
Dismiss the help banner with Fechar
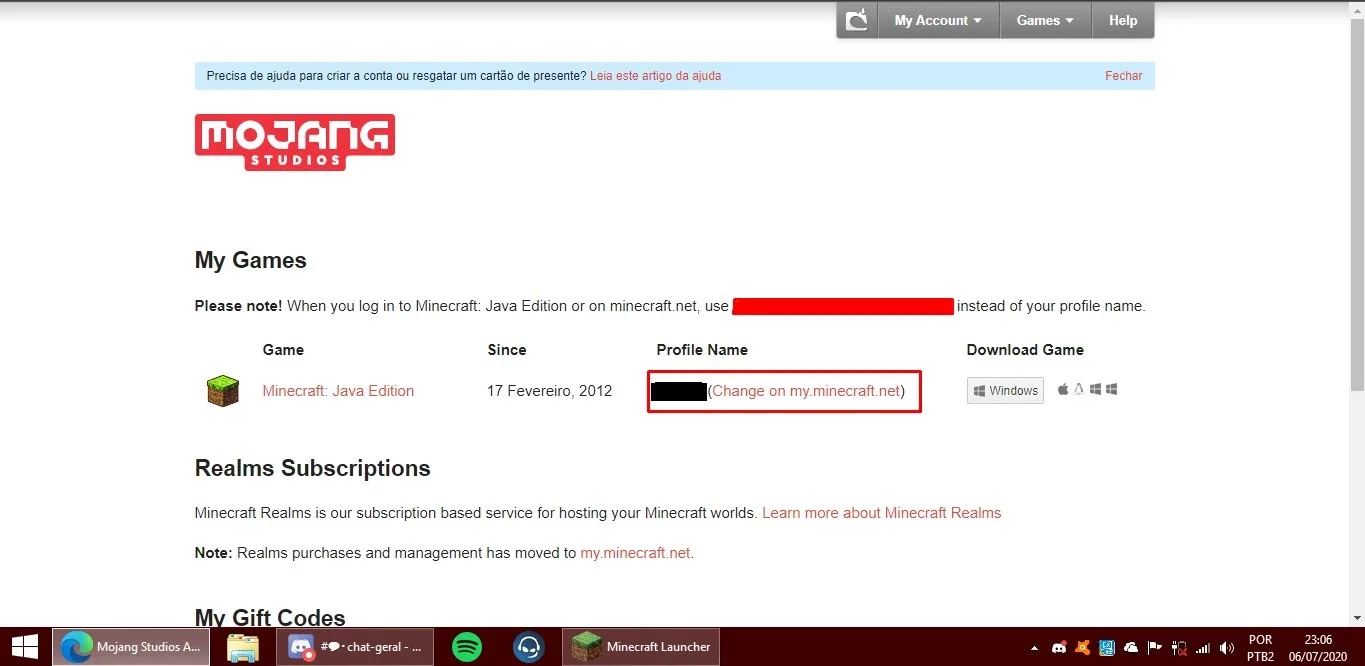pos(1123,76)
